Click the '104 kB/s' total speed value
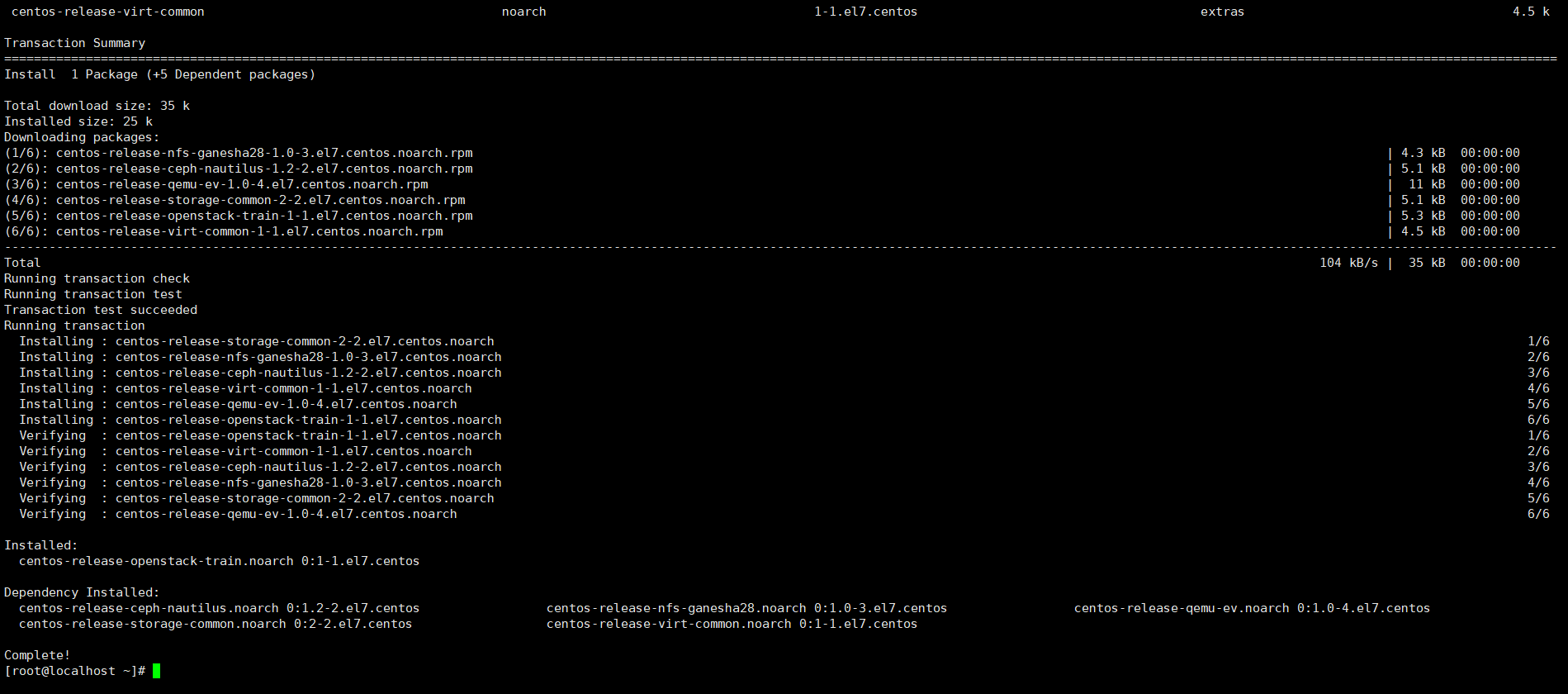Viewport: 1568px width, 694px height. [x=1348, y=263]
